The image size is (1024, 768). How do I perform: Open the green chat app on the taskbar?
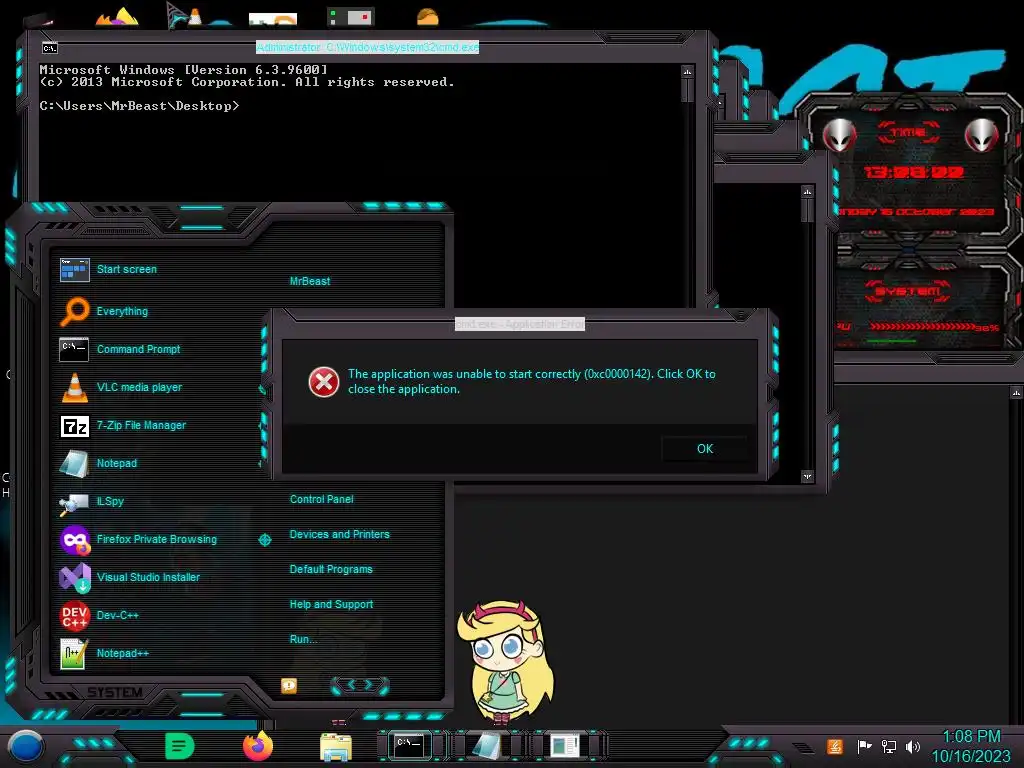179,746
